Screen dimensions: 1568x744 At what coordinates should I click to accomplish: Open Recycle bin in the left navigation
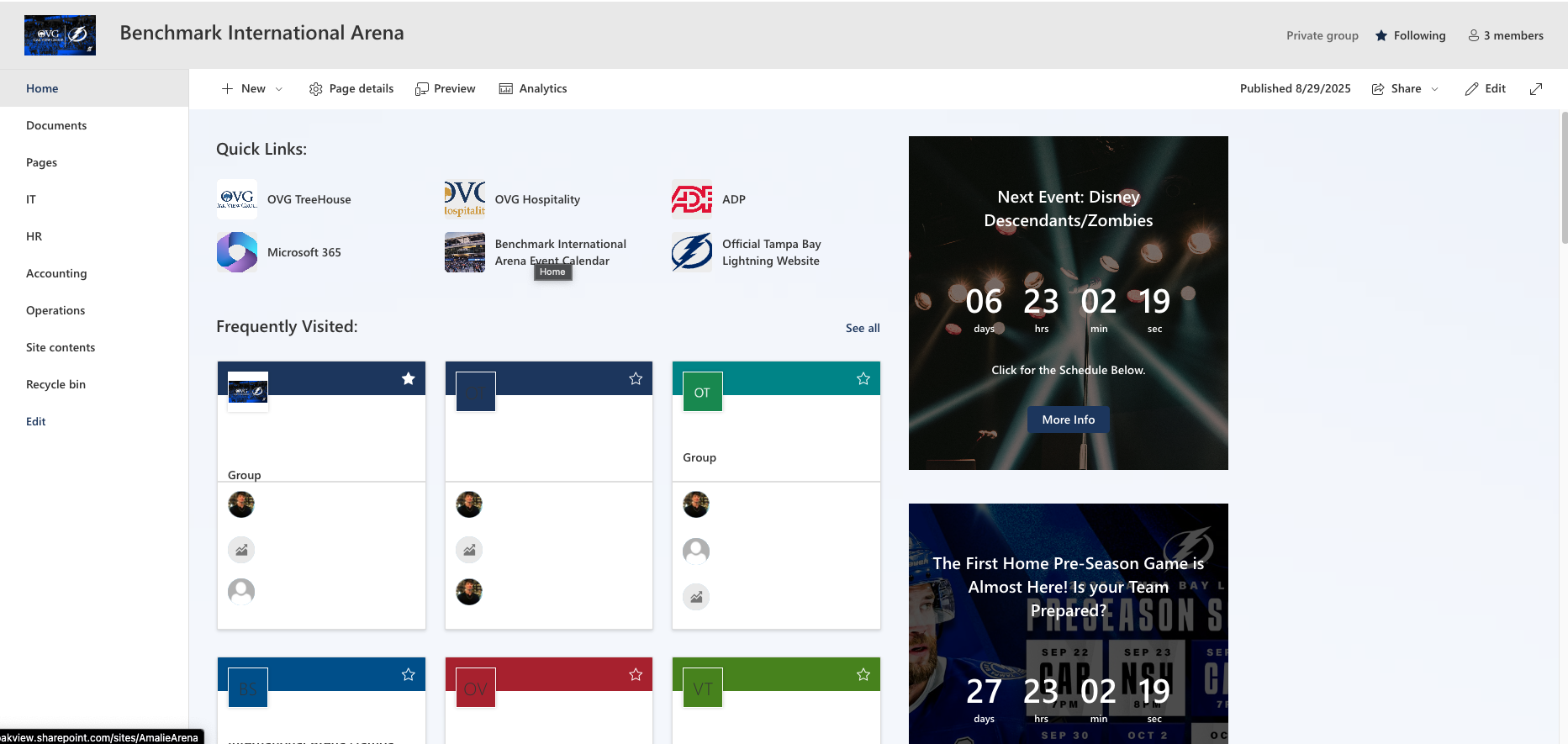click(94, 384)
